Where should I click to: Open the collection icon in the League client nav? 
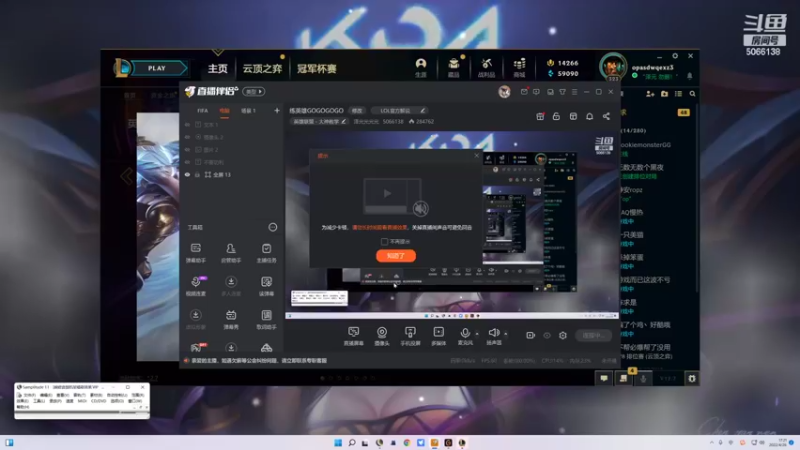click(x=454, y=67)
